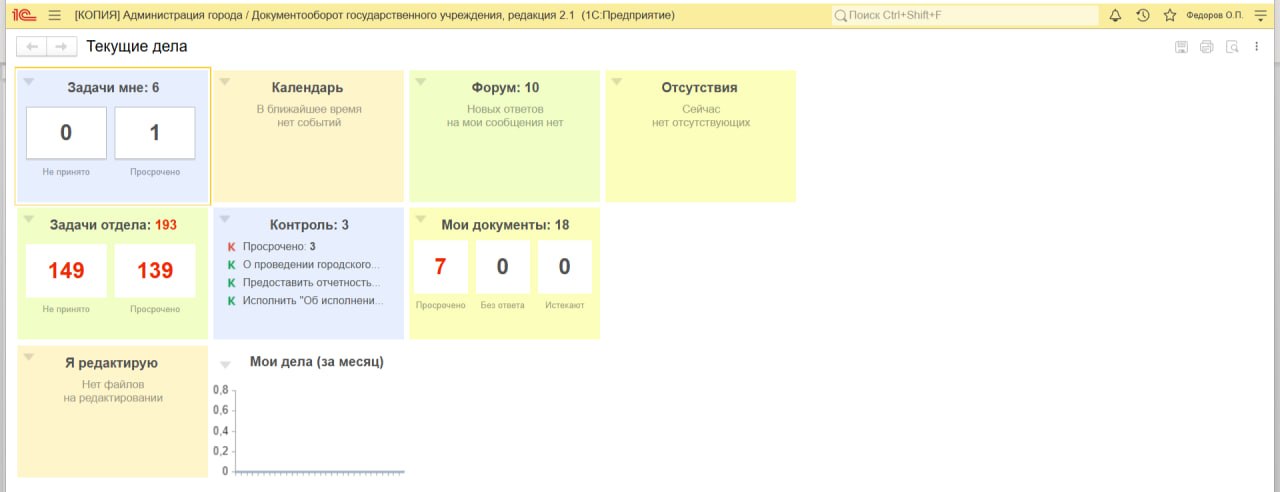
Task: Click the 149 Не принято tile
Action: [66, 270]
